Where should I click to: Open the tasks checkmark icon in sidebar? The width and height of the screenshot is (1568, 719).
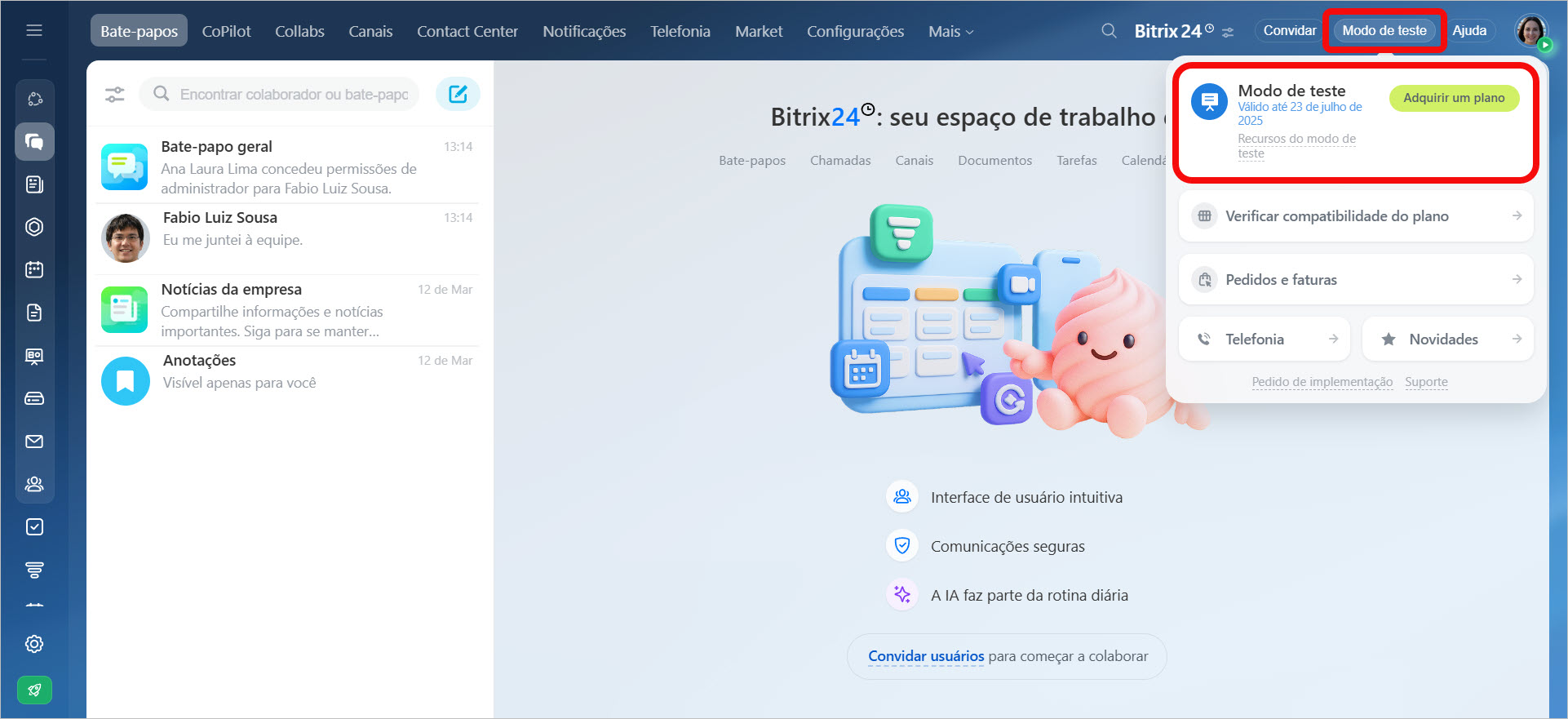coord(34,527)
